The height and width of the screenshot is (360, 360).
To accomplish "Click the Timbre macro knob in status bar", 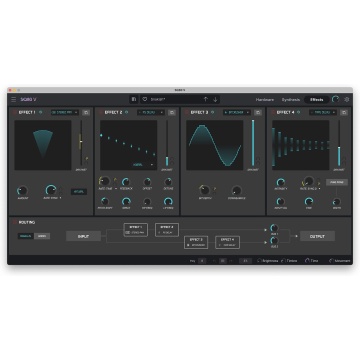I will [x=283, y=261].
